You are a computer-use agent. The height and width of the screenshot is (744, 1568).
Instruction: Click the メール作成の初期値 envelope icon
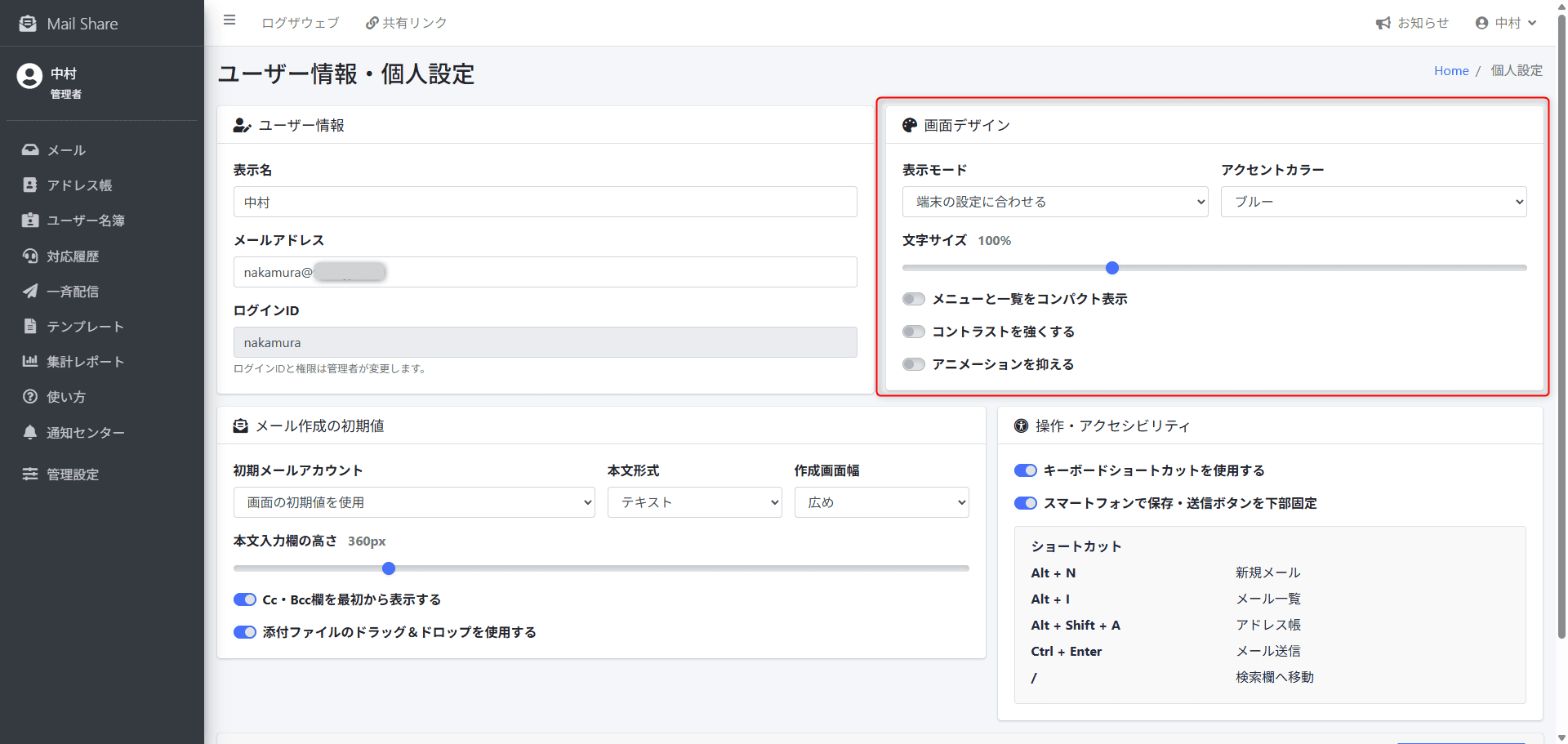click(241, 426)
